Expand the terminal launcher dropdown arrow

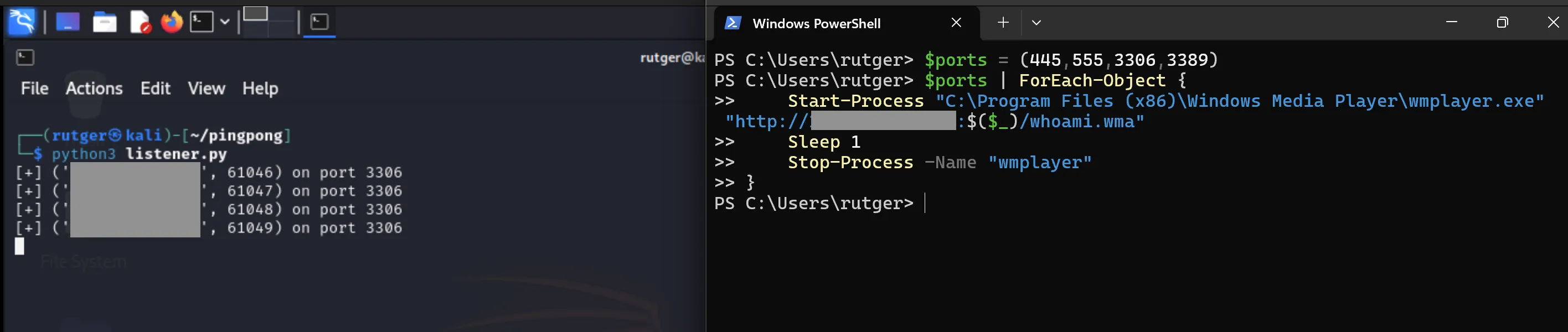(x=225, y=23)
